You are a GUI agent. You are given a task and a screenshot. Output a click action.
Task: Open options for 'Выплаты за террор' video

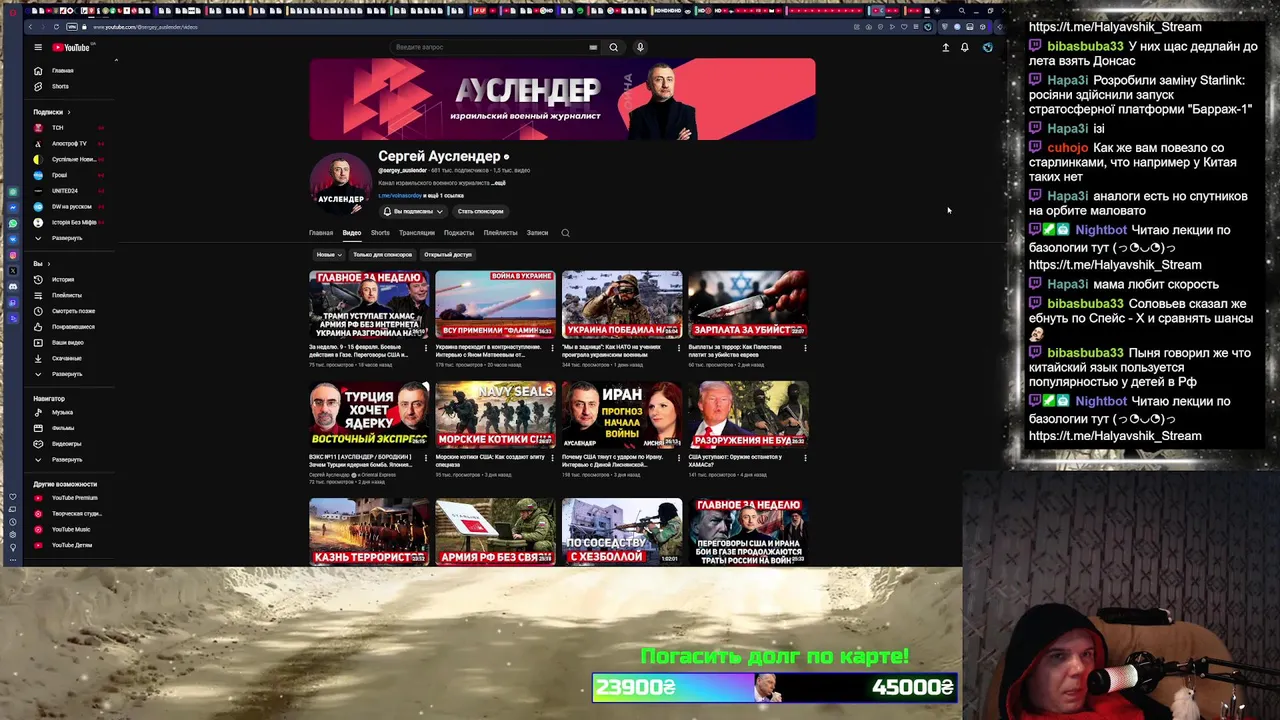[805, 348]
